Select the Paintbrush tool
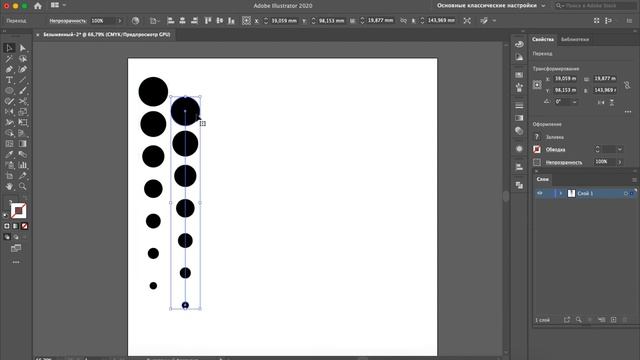Screen dimensions: 640x360 pyautogui.click(x=23, y=91)
